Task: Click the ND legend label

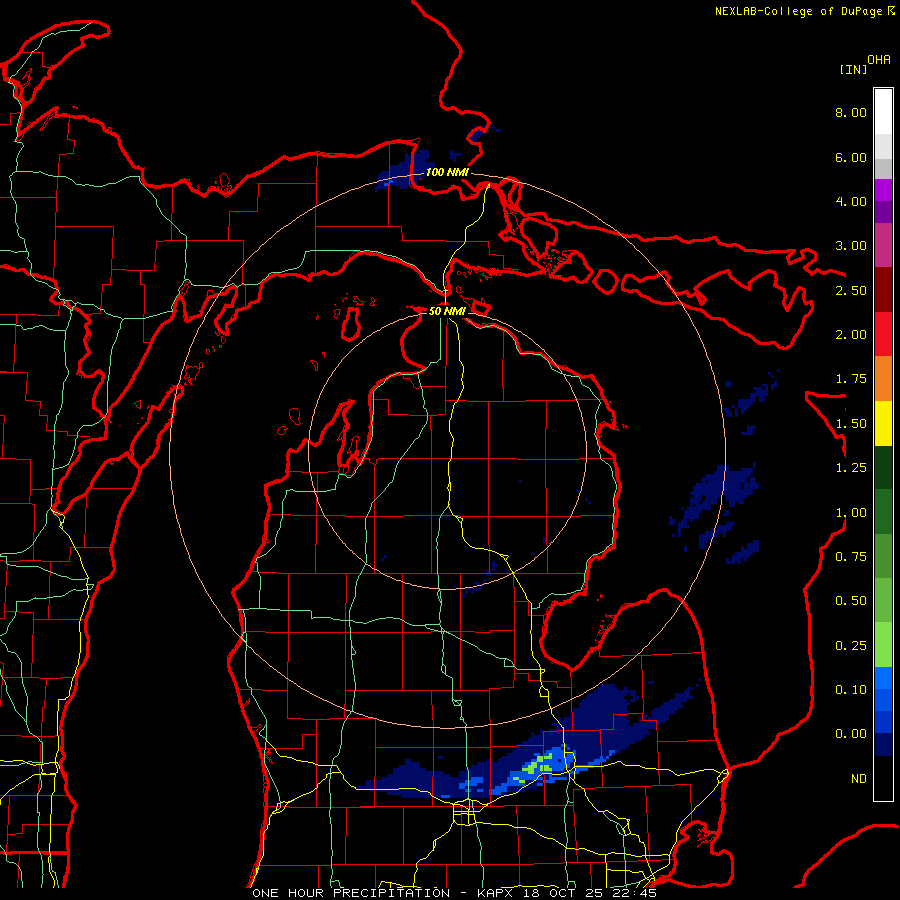Action: 859,779
